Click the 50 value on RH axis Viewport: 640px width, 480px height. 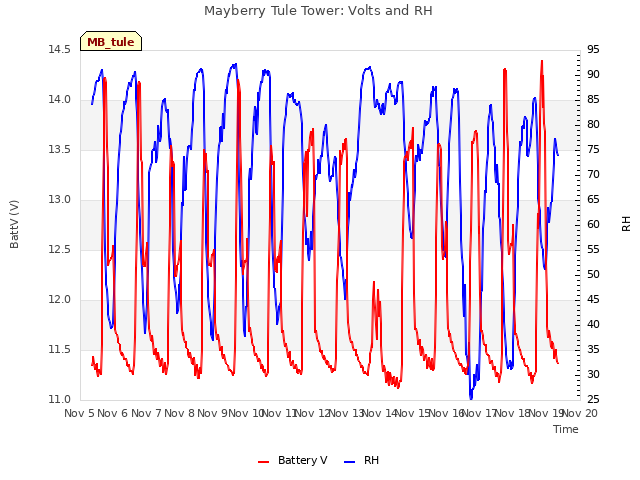593,274
